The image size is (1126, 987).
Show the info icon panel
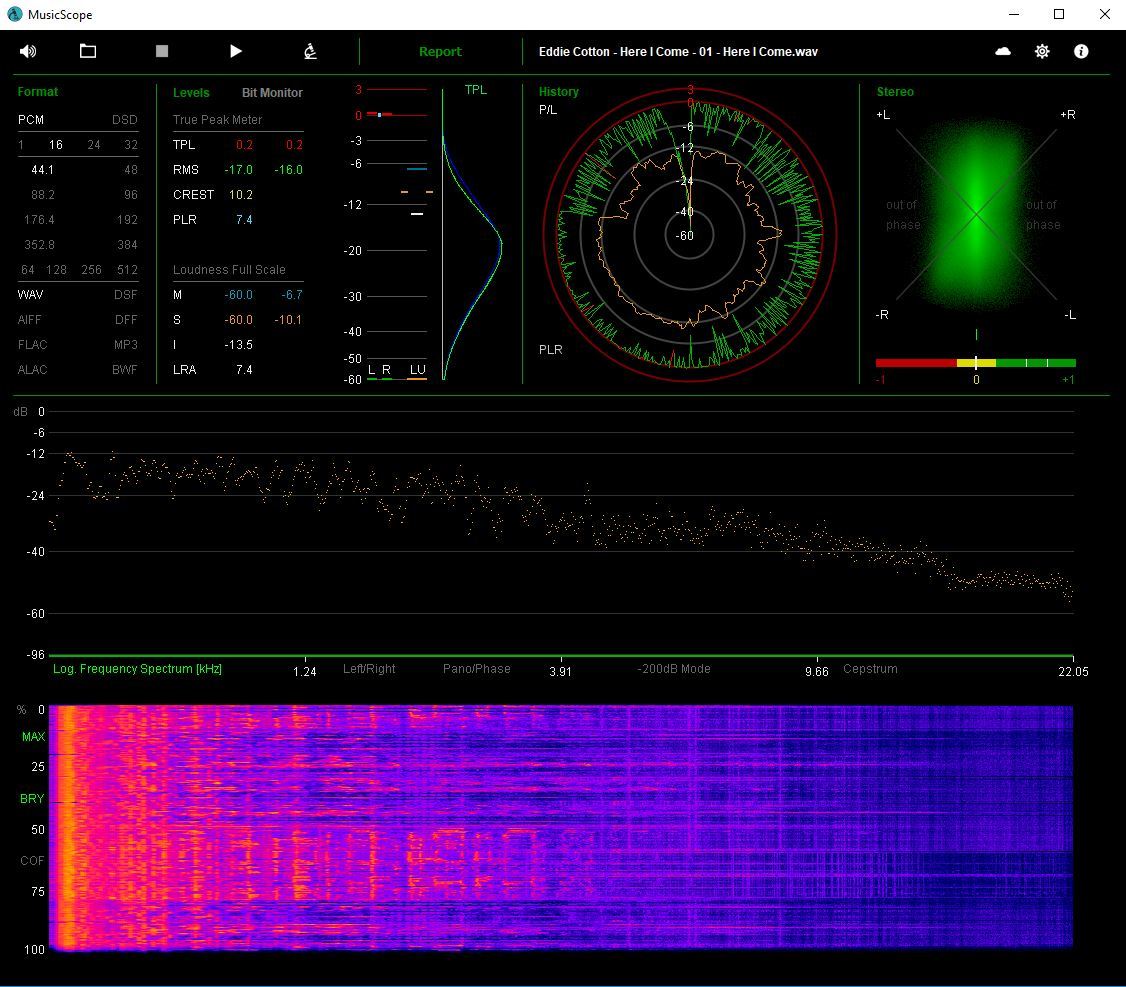click(x=1081, y=51)
